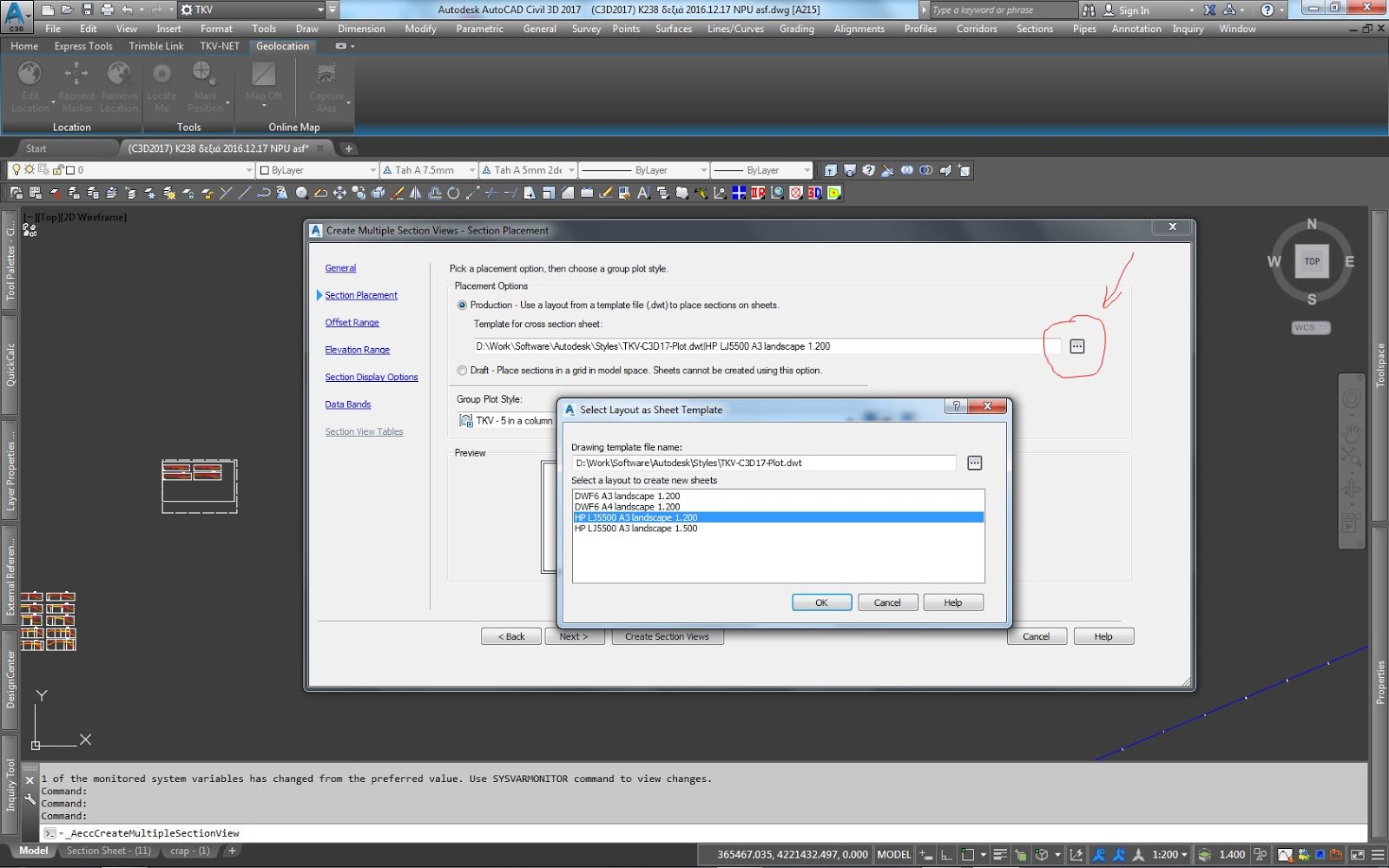This screenshot has width=1389, height=868.
Task: Click the full navigation wheel on navigation bar
Action: tap(1352, 398)
